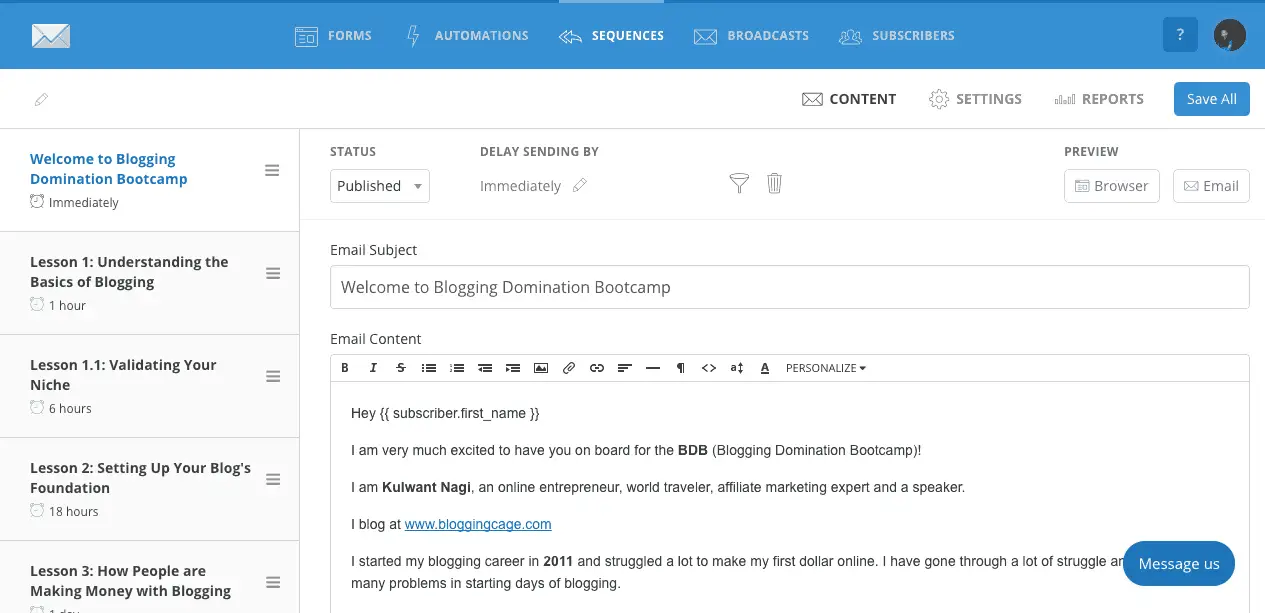Insert an image into the email
The width and height of the screenshot is (1265, 613).
pos(541,368)
